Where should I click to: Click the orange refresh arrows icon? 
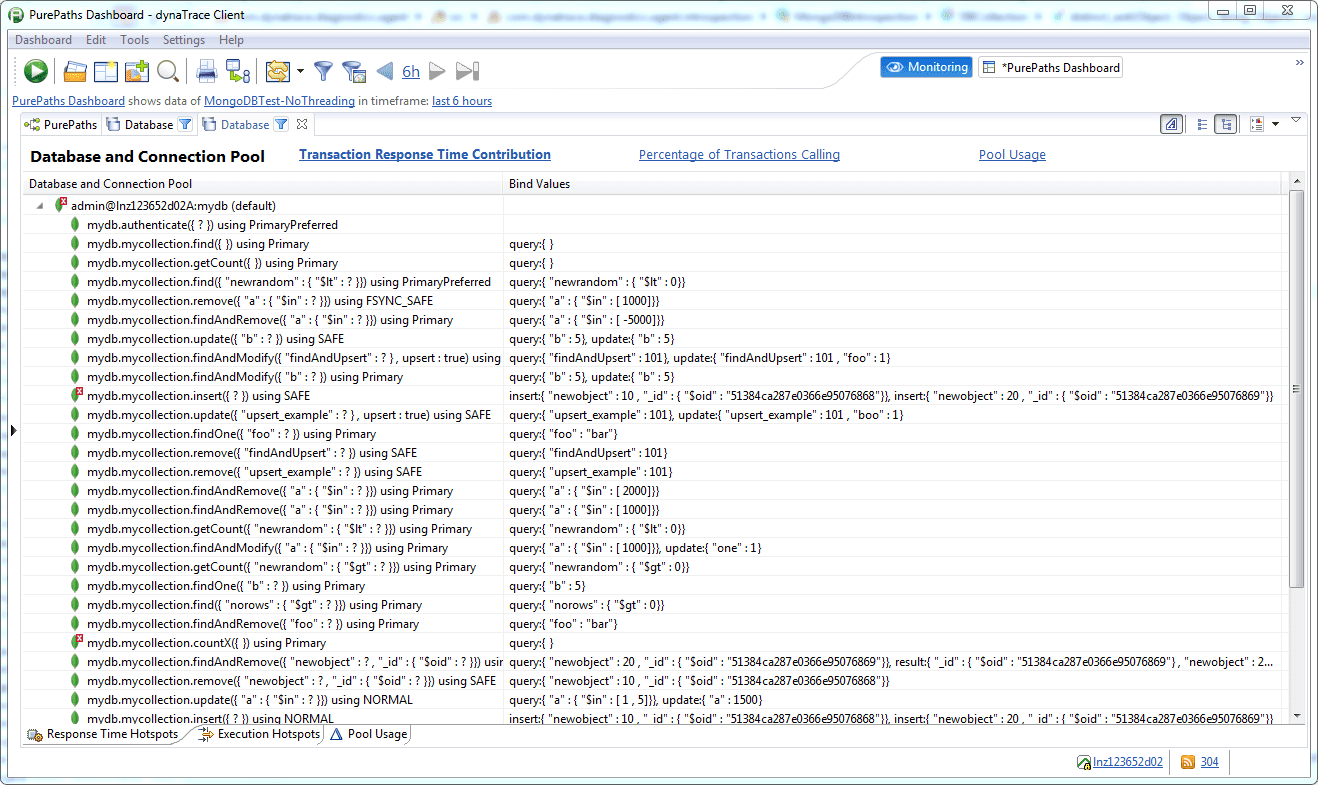[278, 71]
